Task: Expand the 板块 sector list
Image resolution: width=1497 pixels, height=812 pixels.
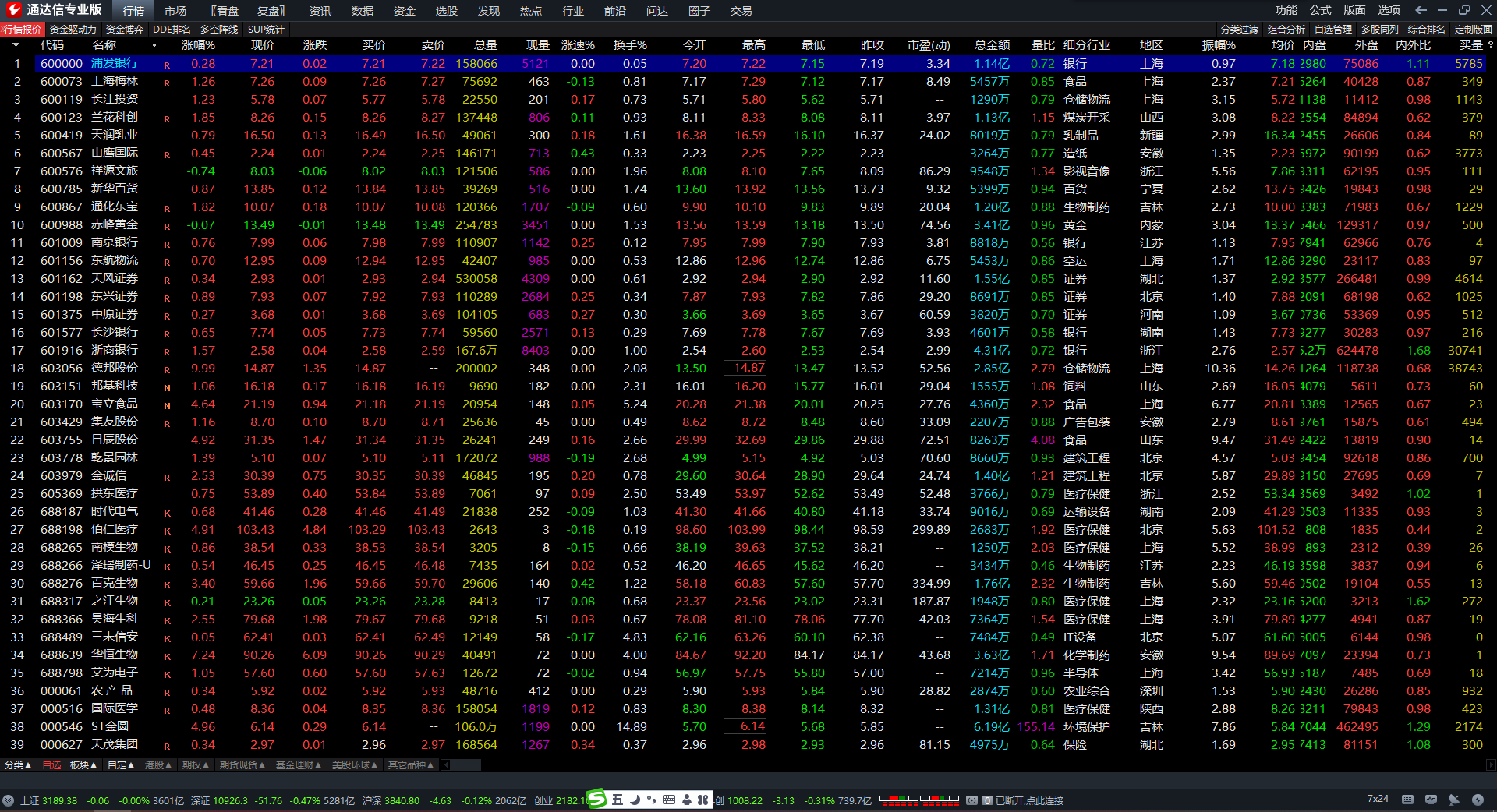Action: pyautogui.click(x=83, y=765)
